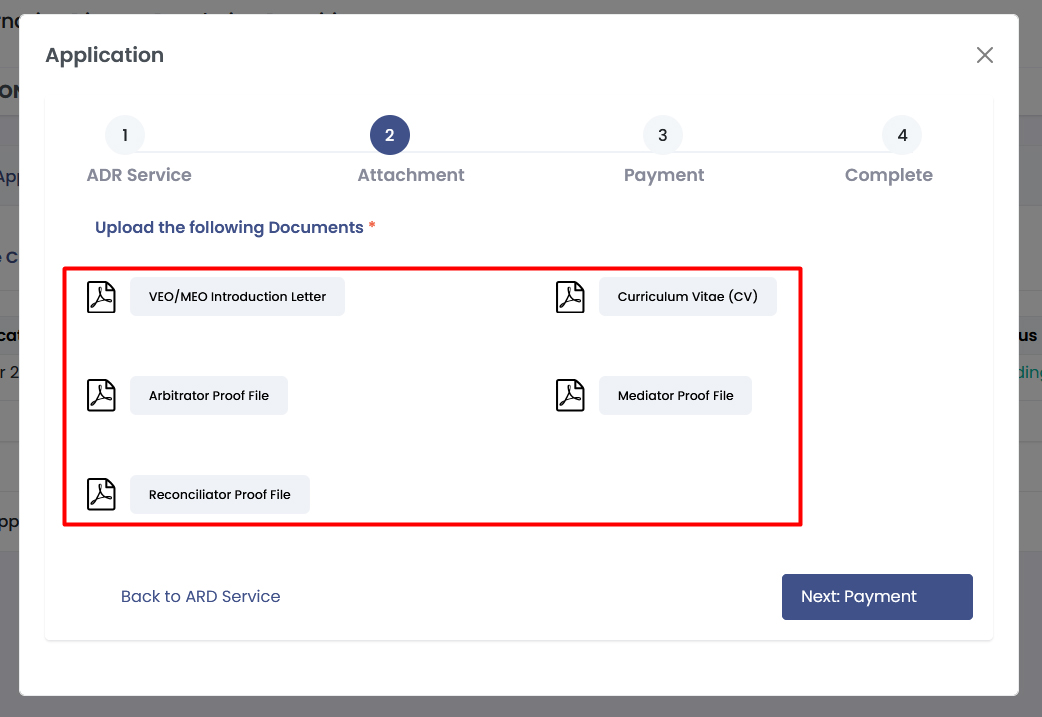Select the PDF icon for Arbitrator Proof File

pyautogui.click(x=101, y=396)
